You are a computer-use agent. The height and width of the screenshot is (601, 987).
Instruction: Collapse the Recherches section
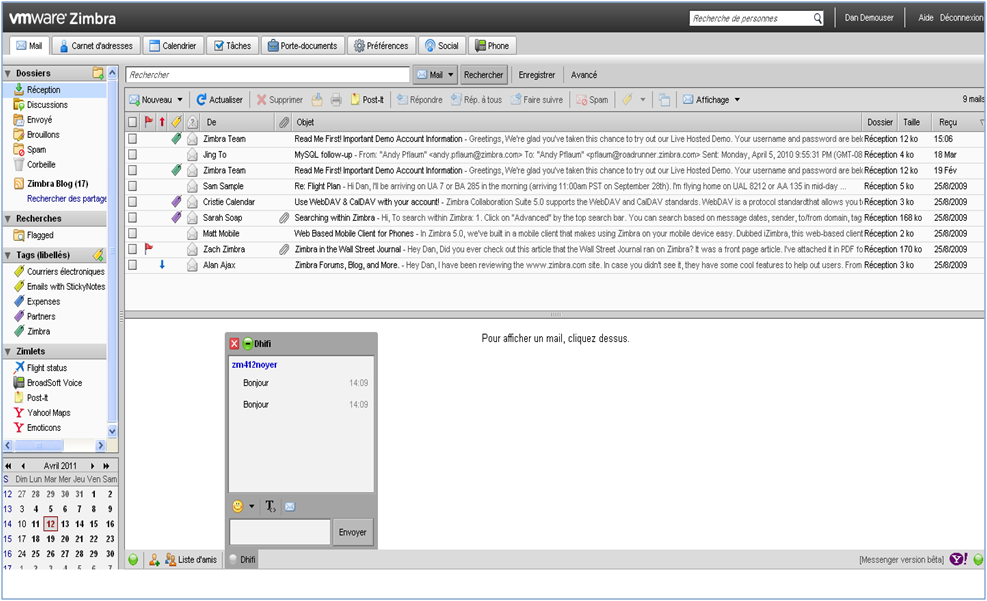pos(8,219)
